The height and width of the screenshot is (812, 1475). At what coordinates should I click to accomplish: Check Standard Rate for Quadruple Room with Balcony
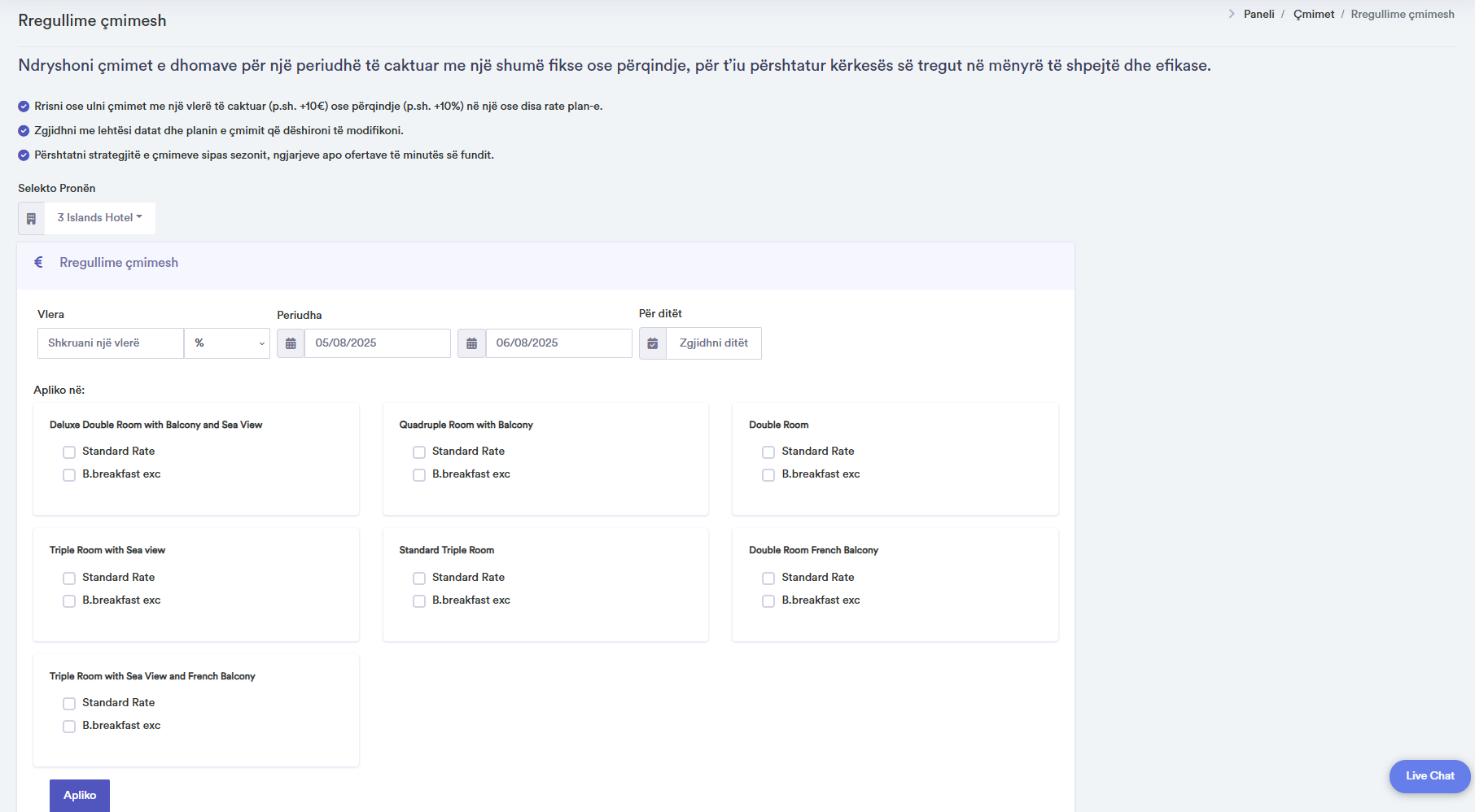click(419, 452)
